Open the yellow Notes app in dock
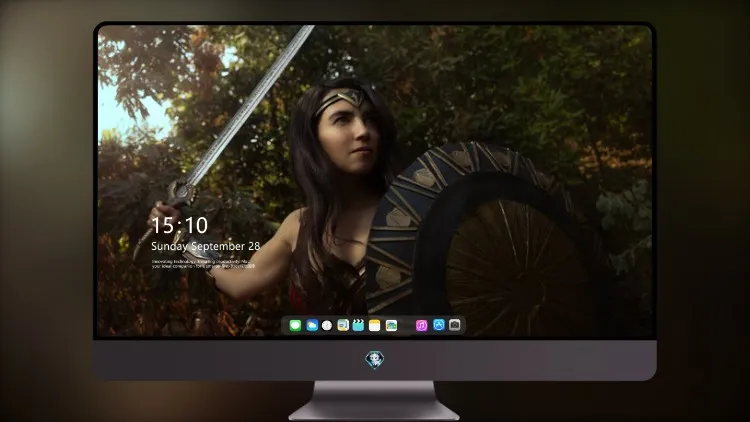The image size is (750, 422). click(x=375, y=326)
